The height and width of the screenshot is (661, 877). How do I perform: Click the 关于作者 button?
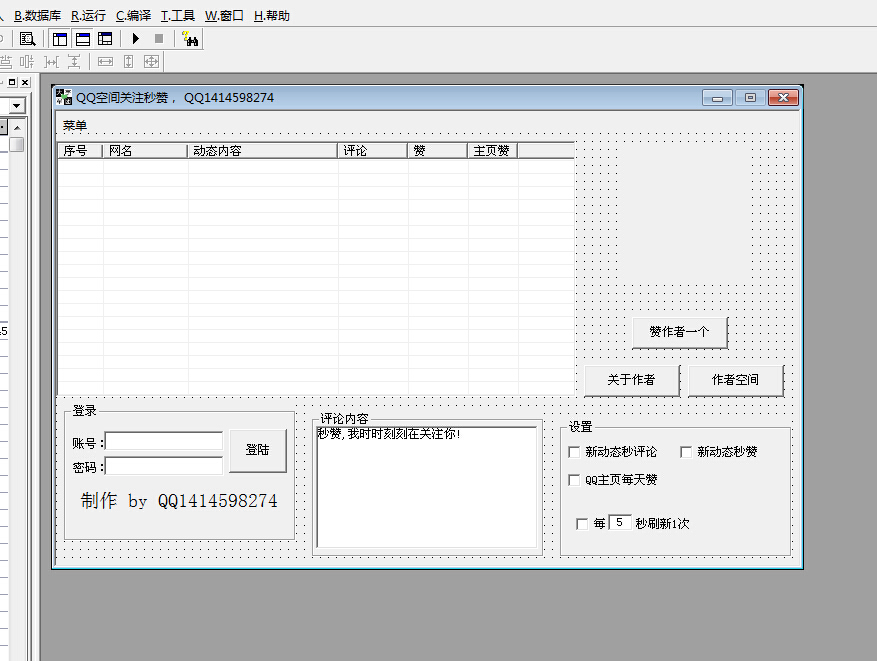pyautogui.click(x=632, y=380)
